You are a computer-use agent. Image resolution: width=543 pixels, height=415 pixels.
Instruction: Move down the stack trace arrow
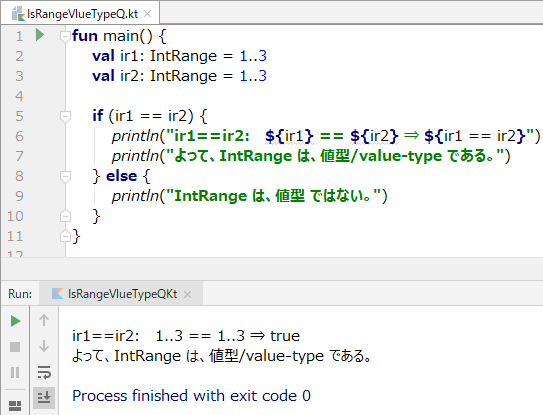[44, 346]
